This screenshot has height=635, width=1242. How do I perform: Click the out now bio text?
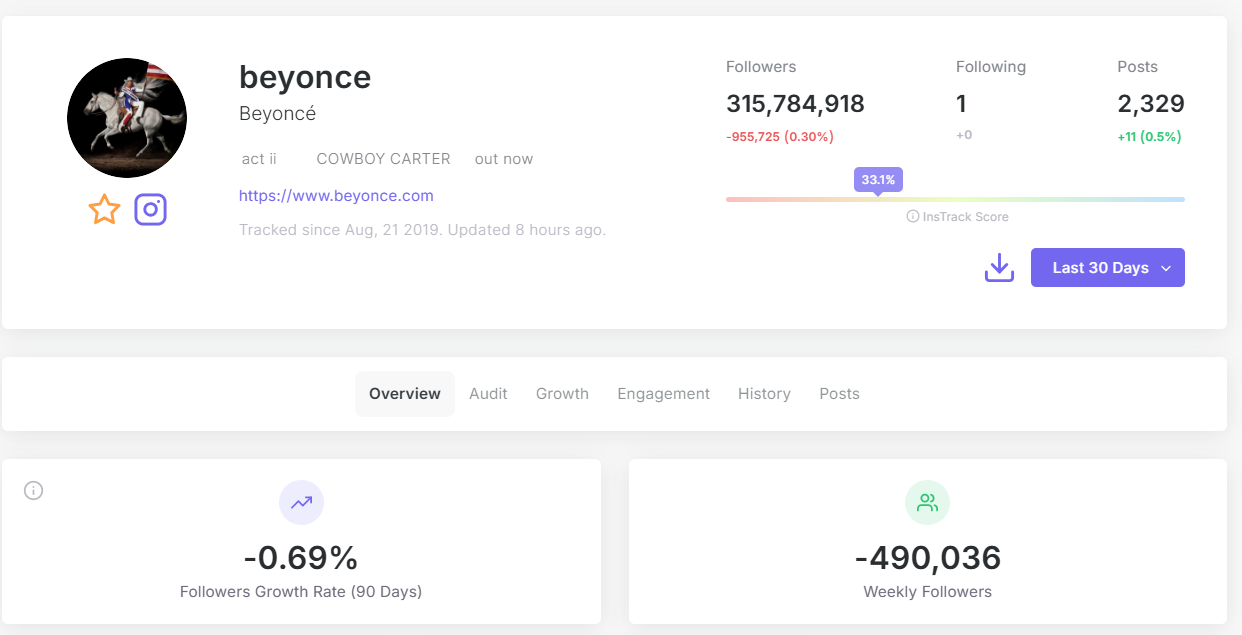pyautogui.click(x=504, y=159)
